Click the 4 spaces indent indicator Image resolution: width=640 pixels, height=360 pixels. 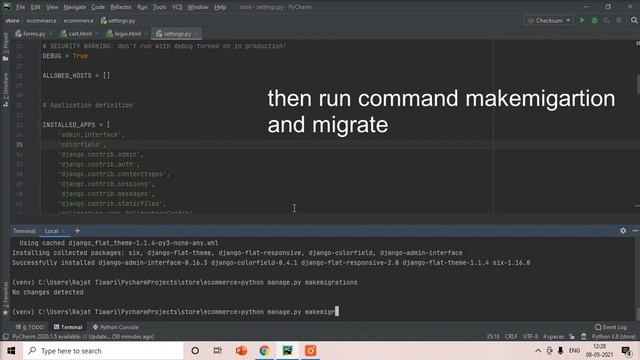click(553, 337)
